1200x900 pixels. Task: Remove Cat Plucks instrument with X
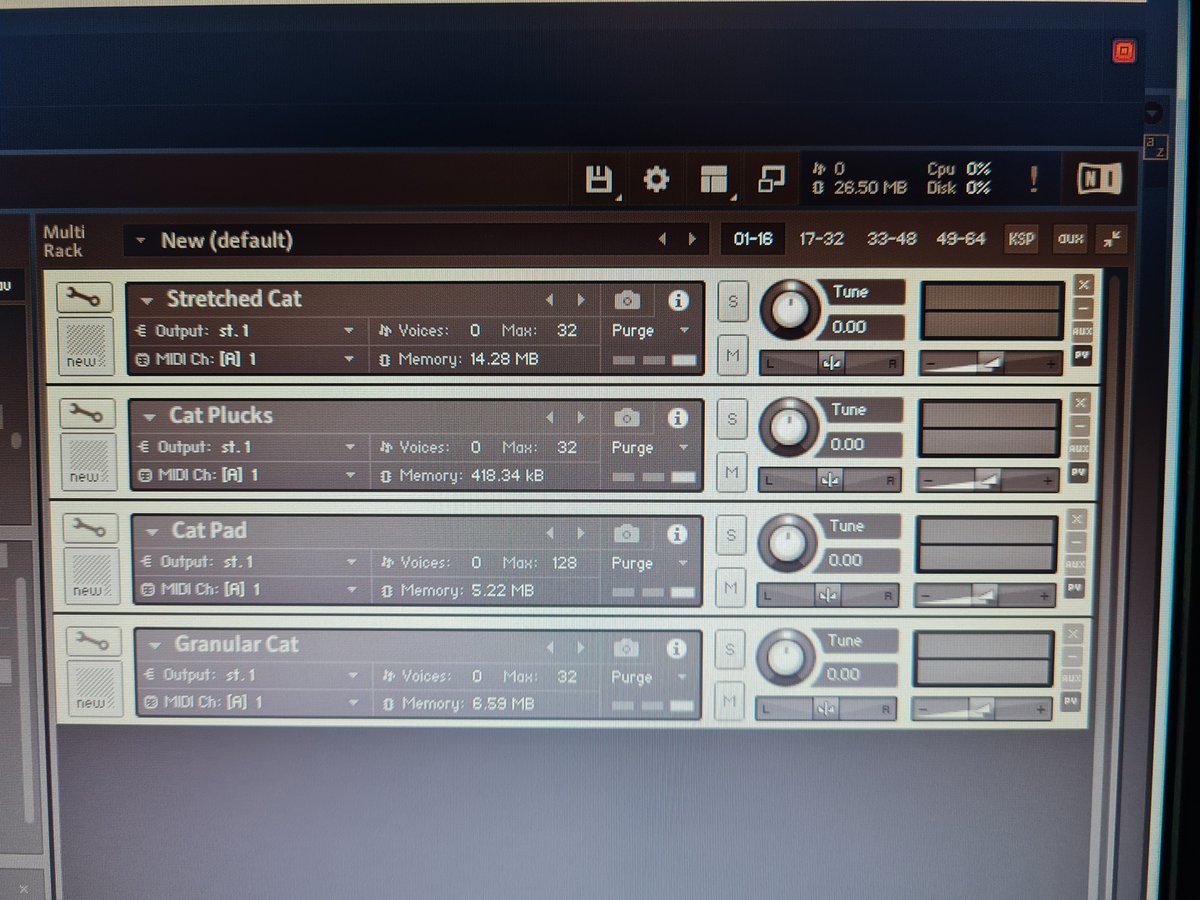click(1080, 402)
